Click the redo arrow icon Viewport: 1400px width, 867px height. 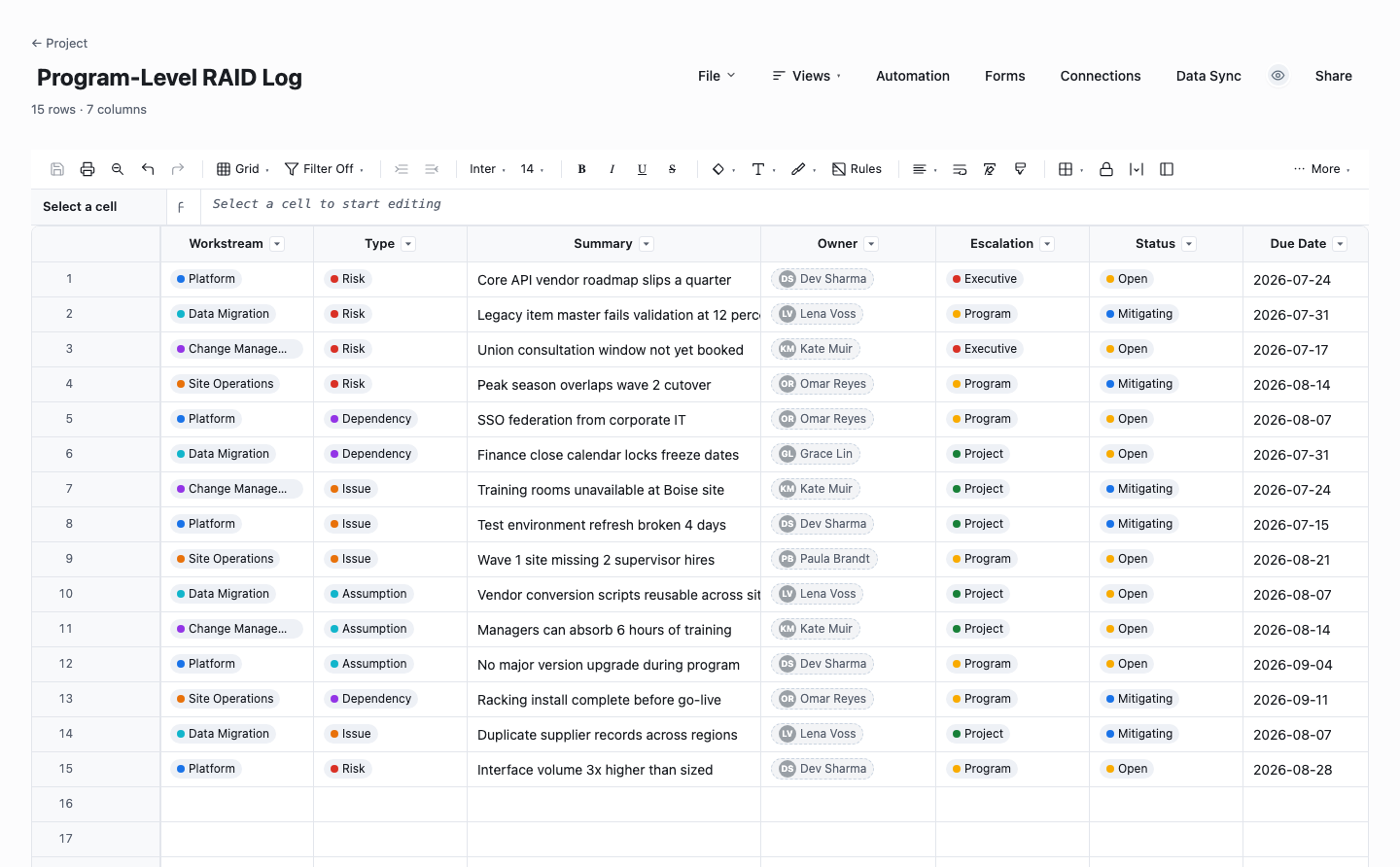coord(178,169)
